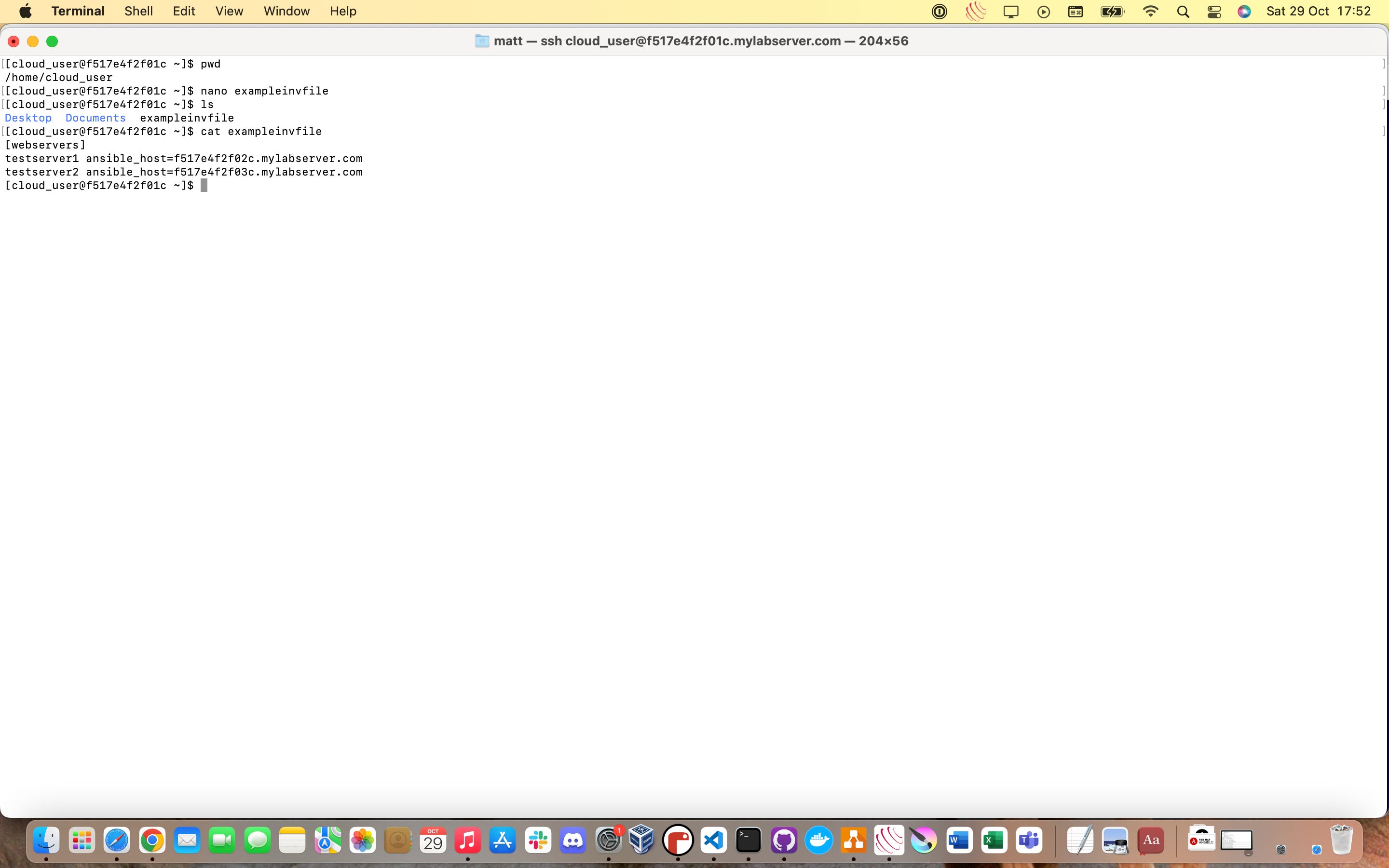
Task: Open Discord from the dock
Action: [573, 841]
